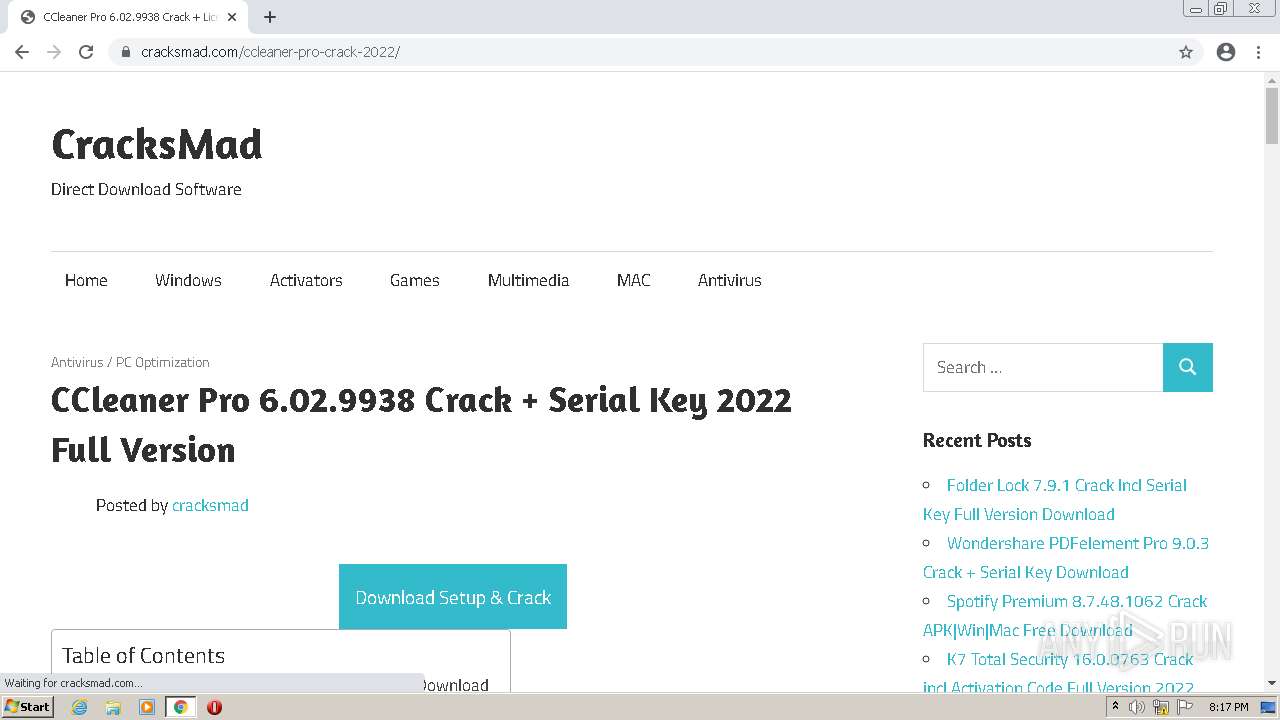Viewport: 1280px width, 720px height.
Task: Open the Multimedia navigation item
Action: pyautogui.click(x=528, y=280)
